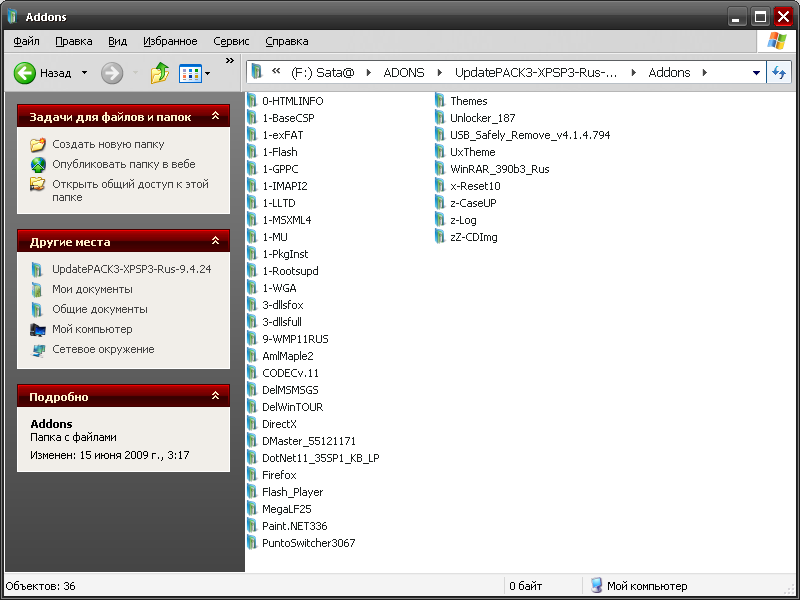Select the WinRAR_390b3_Rus folder

coord(499,169)
